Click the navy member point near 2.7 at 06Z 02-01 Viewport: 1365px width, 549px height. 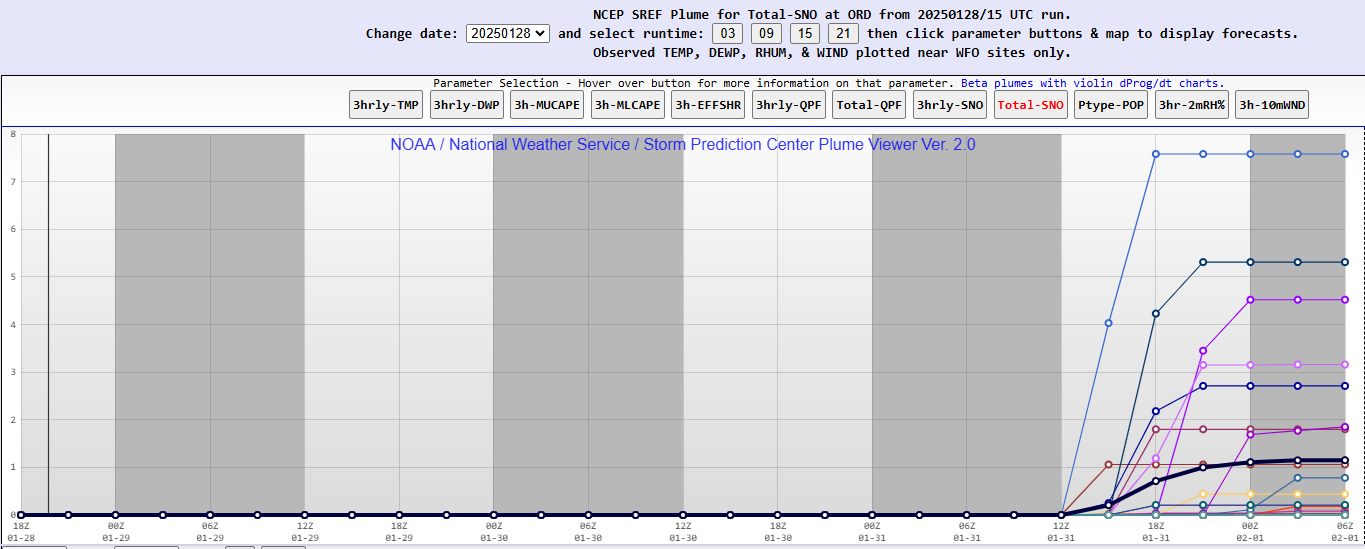[1345, 386]
